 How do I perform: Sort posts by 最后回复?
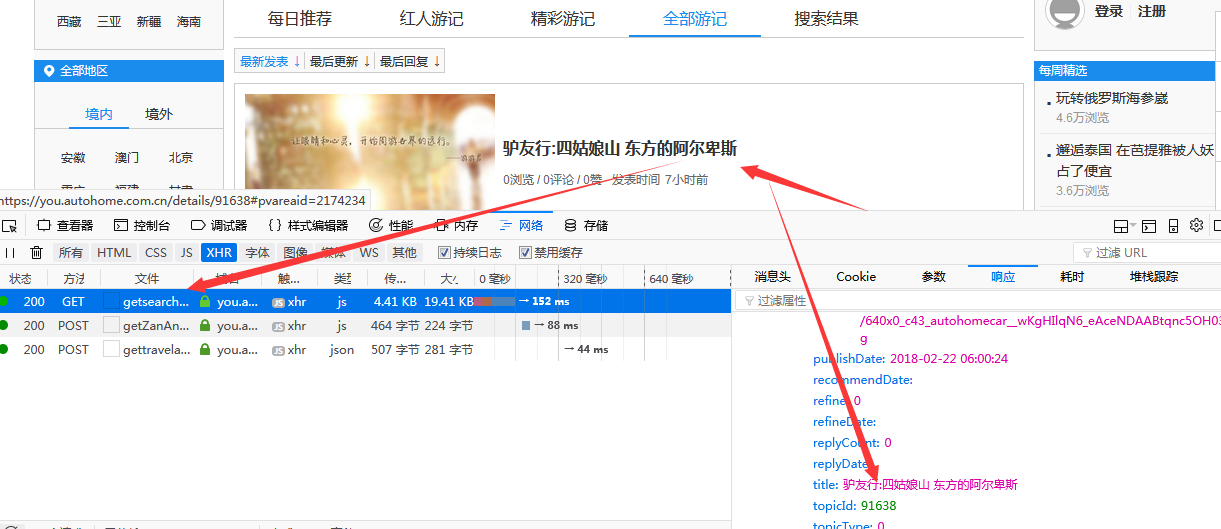(x=409, y=61)
